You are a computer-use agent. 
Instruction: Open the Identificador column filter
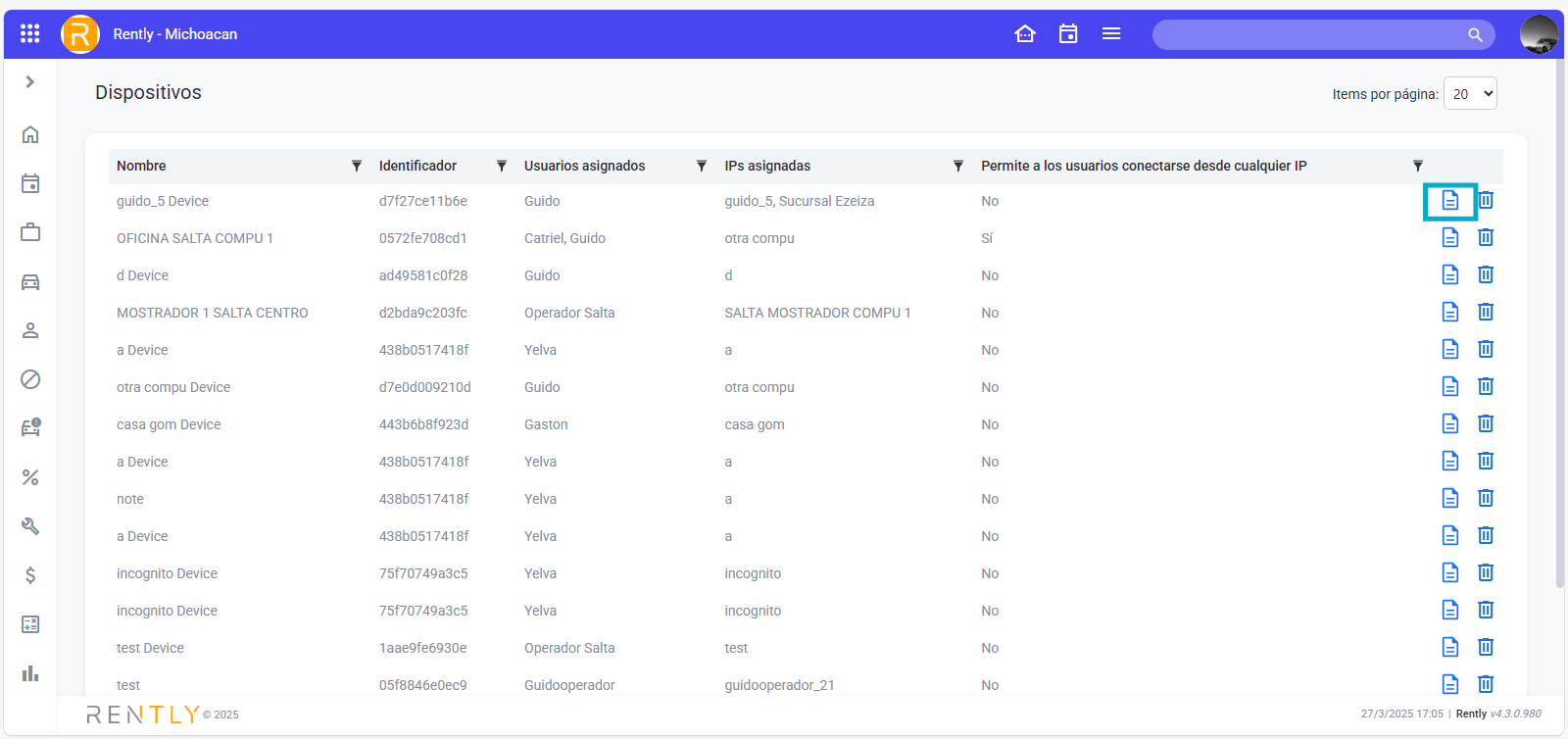coord(502,166)
